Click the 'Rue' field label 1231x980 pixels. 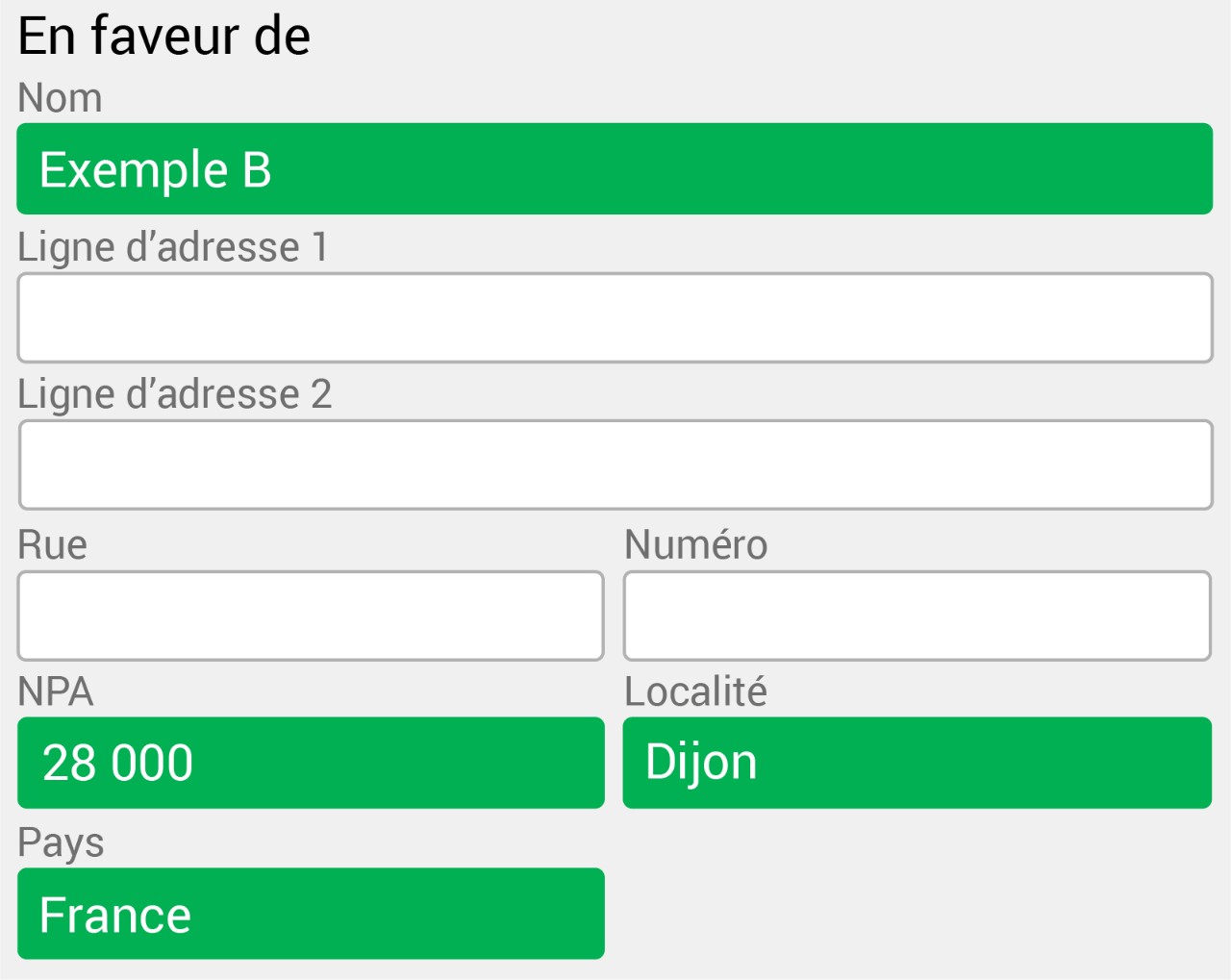pos(53,545)
